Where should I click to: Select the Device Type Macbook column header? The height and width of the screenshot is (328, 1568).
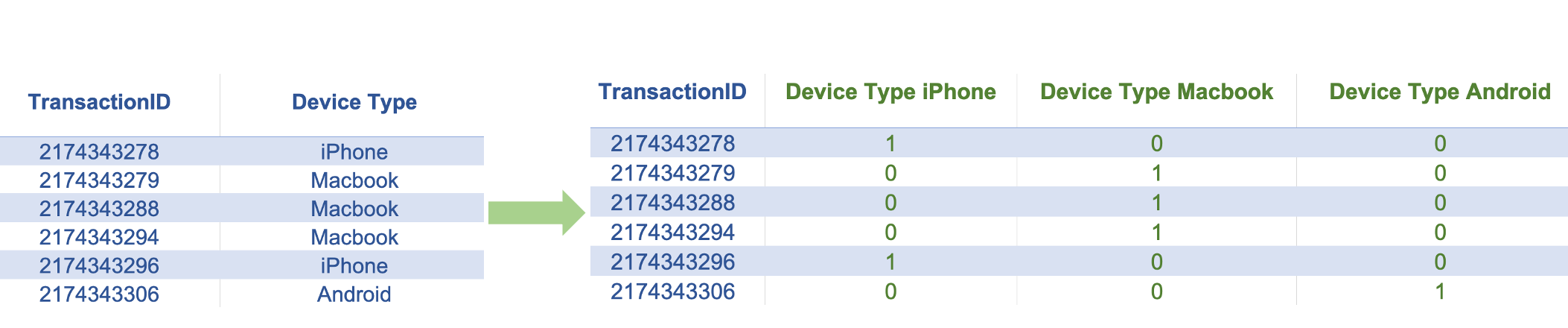1156,92
